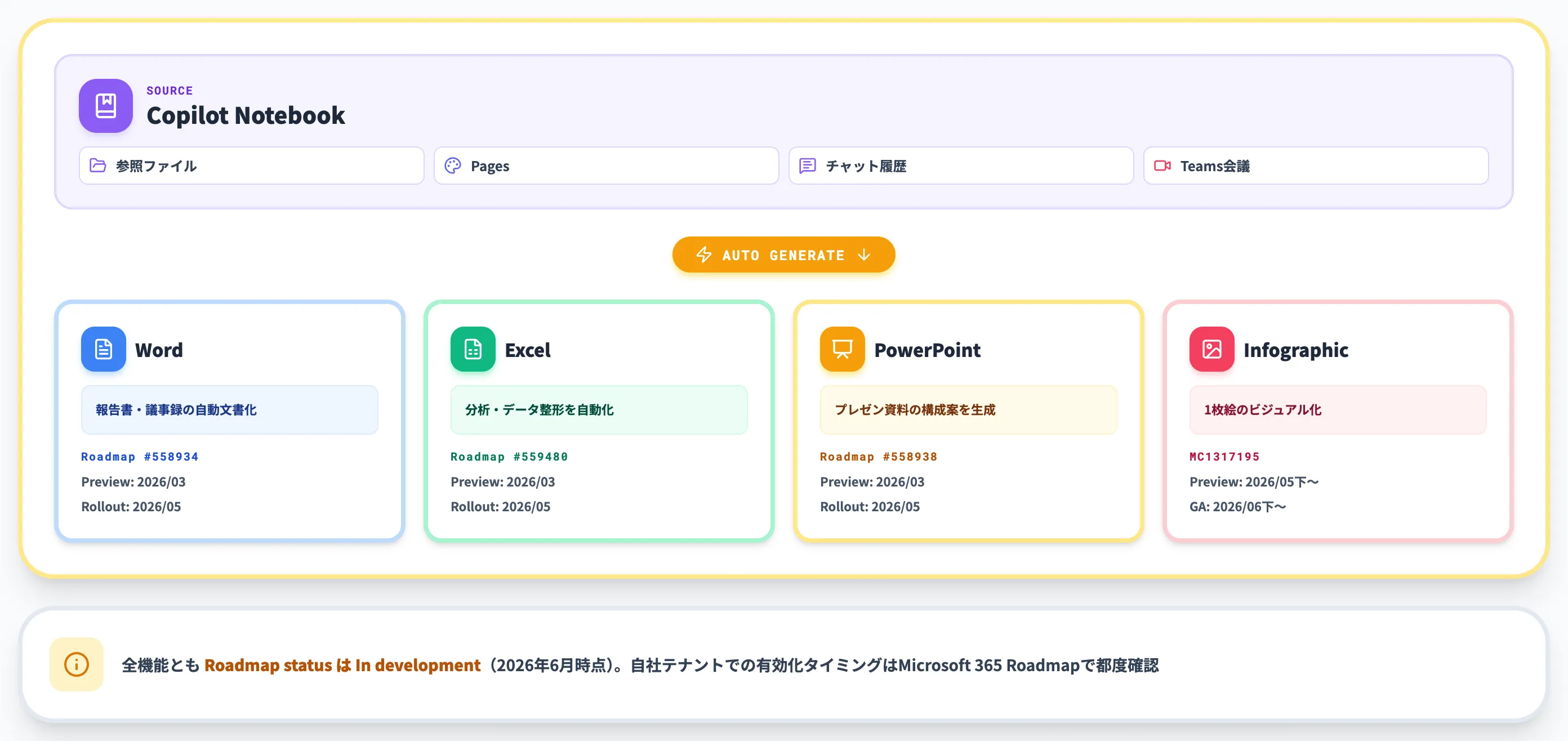The height and width of the screenshot is (741, 1568).
Task: Click Rollout: 2026/05 in Word card
Action: point(131,507)
